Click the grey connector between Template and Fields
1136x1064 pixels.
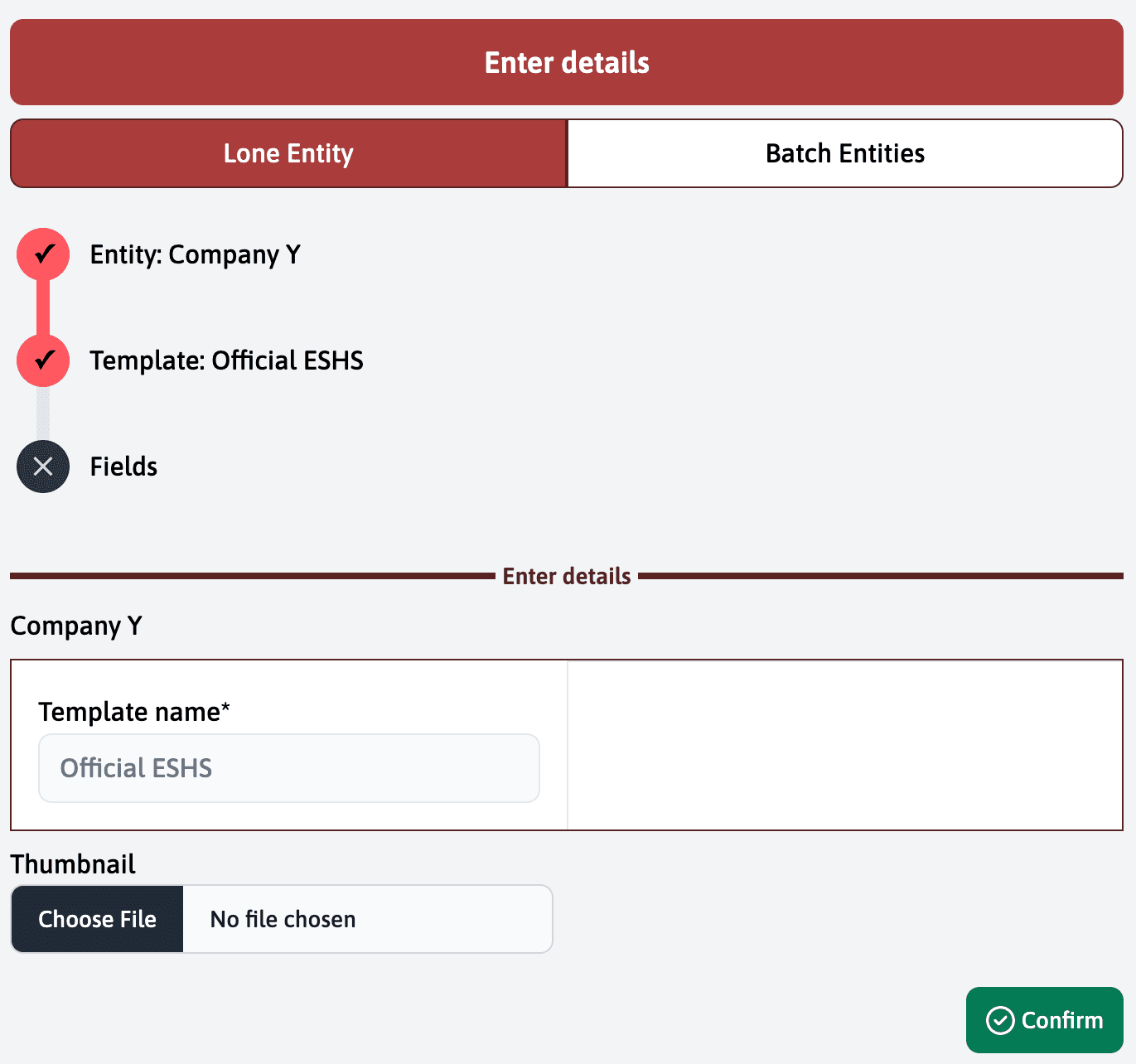[43, 414]
